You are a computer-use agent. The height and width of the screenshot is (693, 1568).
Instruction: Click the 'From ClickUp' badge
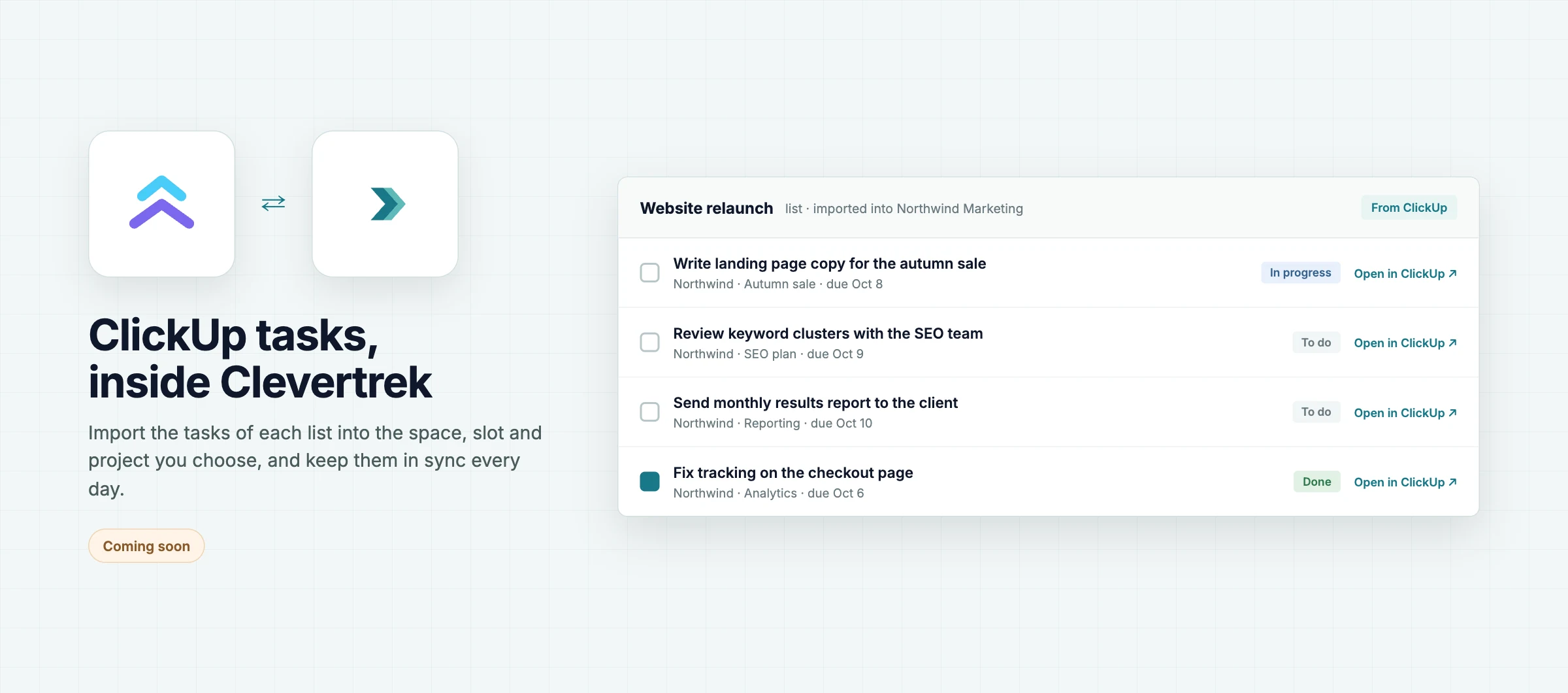[x=1409, y=207]
